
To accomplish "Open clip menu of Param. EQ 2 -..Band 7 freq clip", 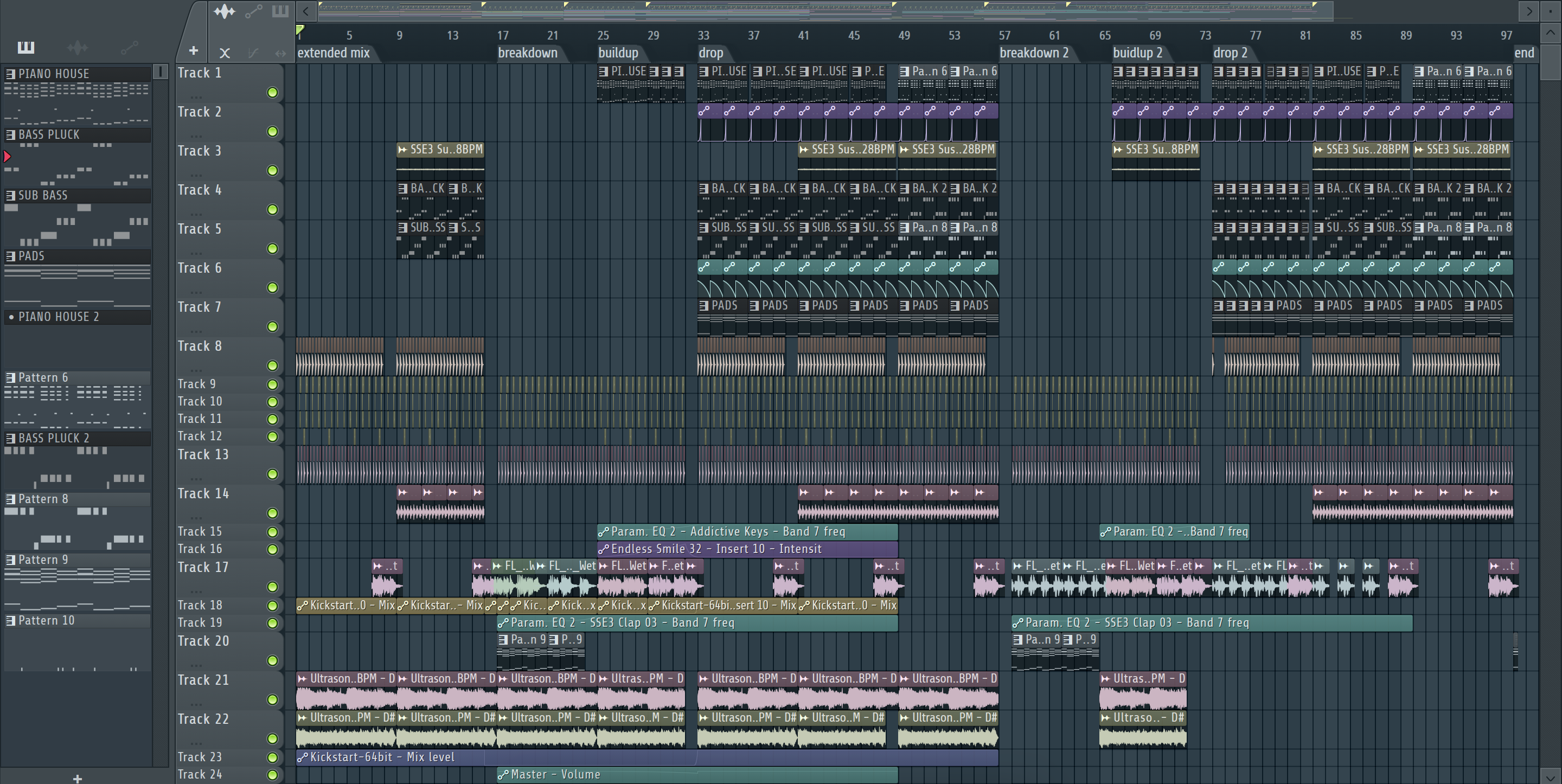I will pos(1105,532).
